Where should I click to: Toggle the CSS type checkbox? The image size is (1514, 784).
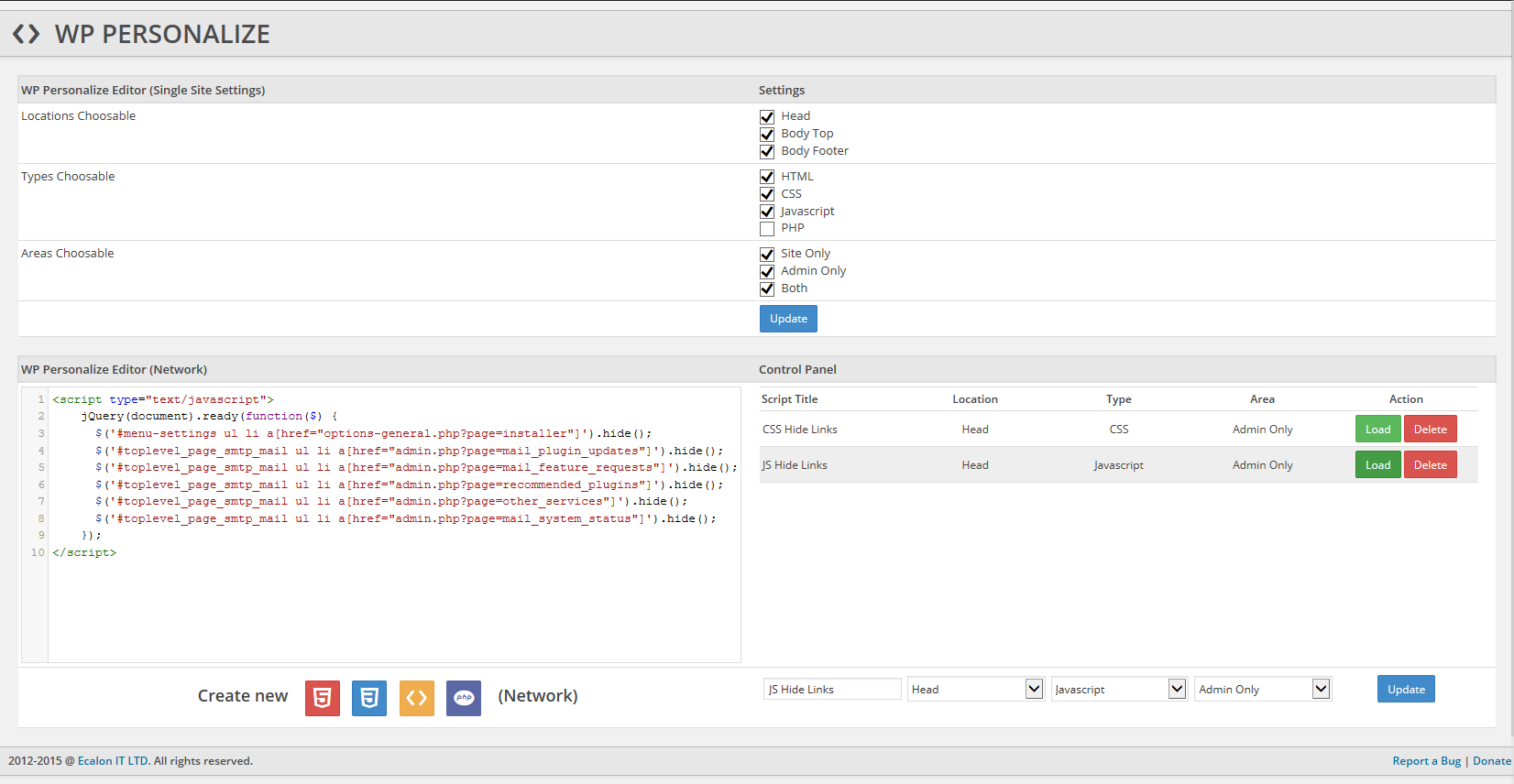pos(767,194)
